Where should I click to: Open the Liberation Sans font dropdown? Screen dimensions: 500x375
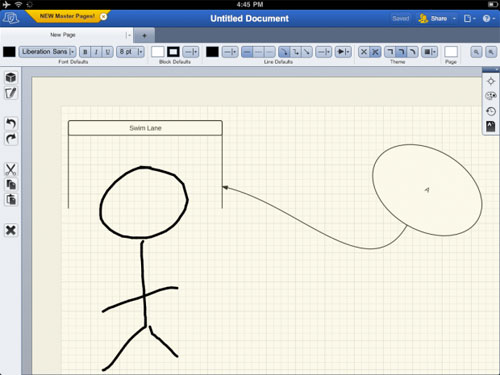[x=48, y=52]
